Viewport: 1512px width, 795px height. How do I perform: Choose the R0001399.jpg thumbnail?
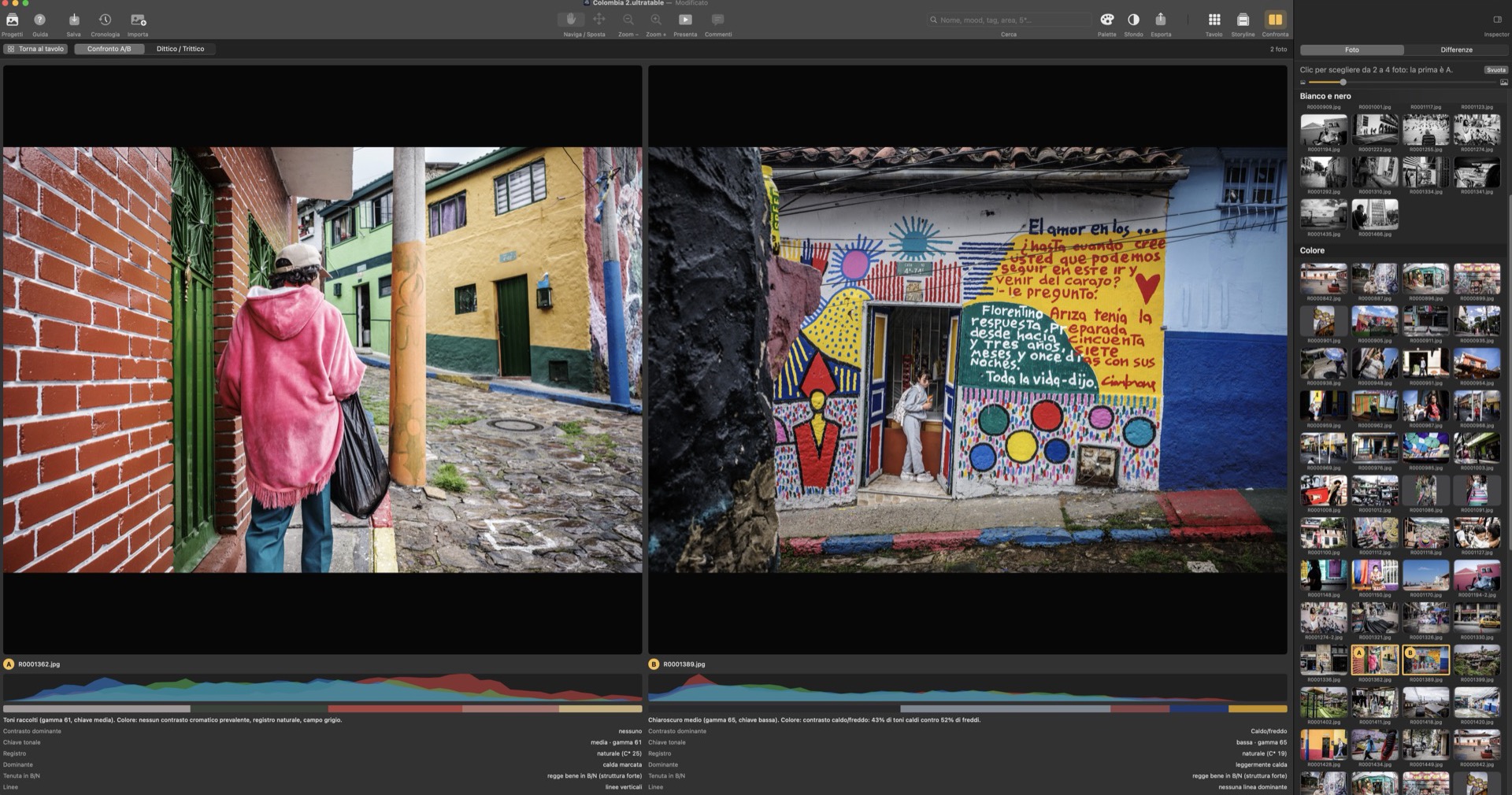click(x=1477, y=660)
